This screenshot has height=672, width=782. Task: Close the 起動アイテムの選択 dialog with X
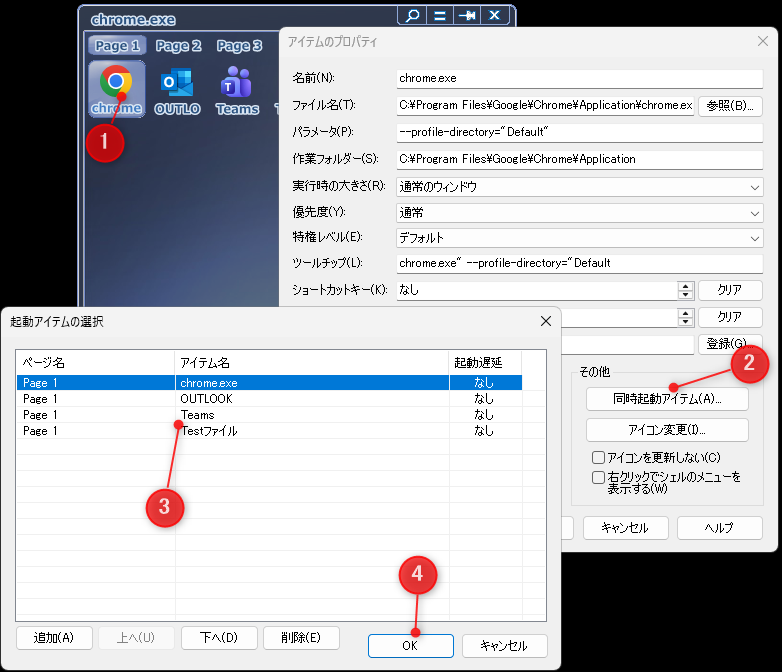point(545,321)
